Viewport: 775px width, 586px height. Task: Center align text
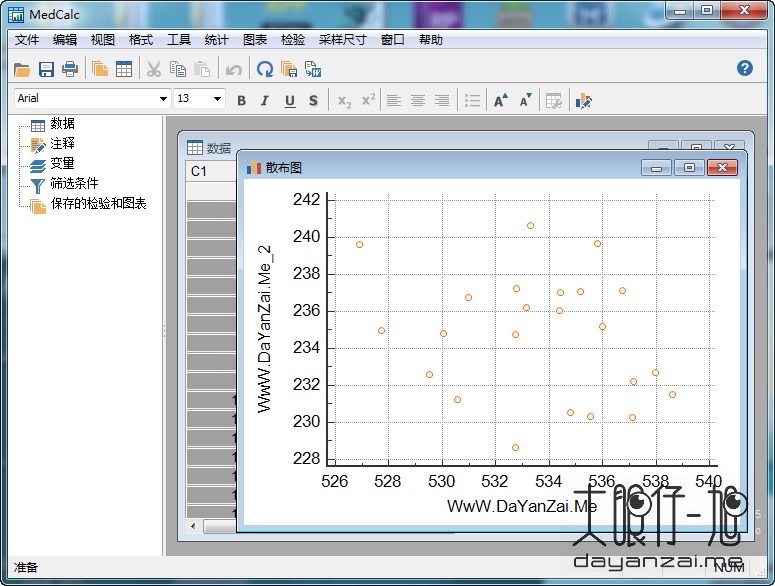tap(418, 101)
